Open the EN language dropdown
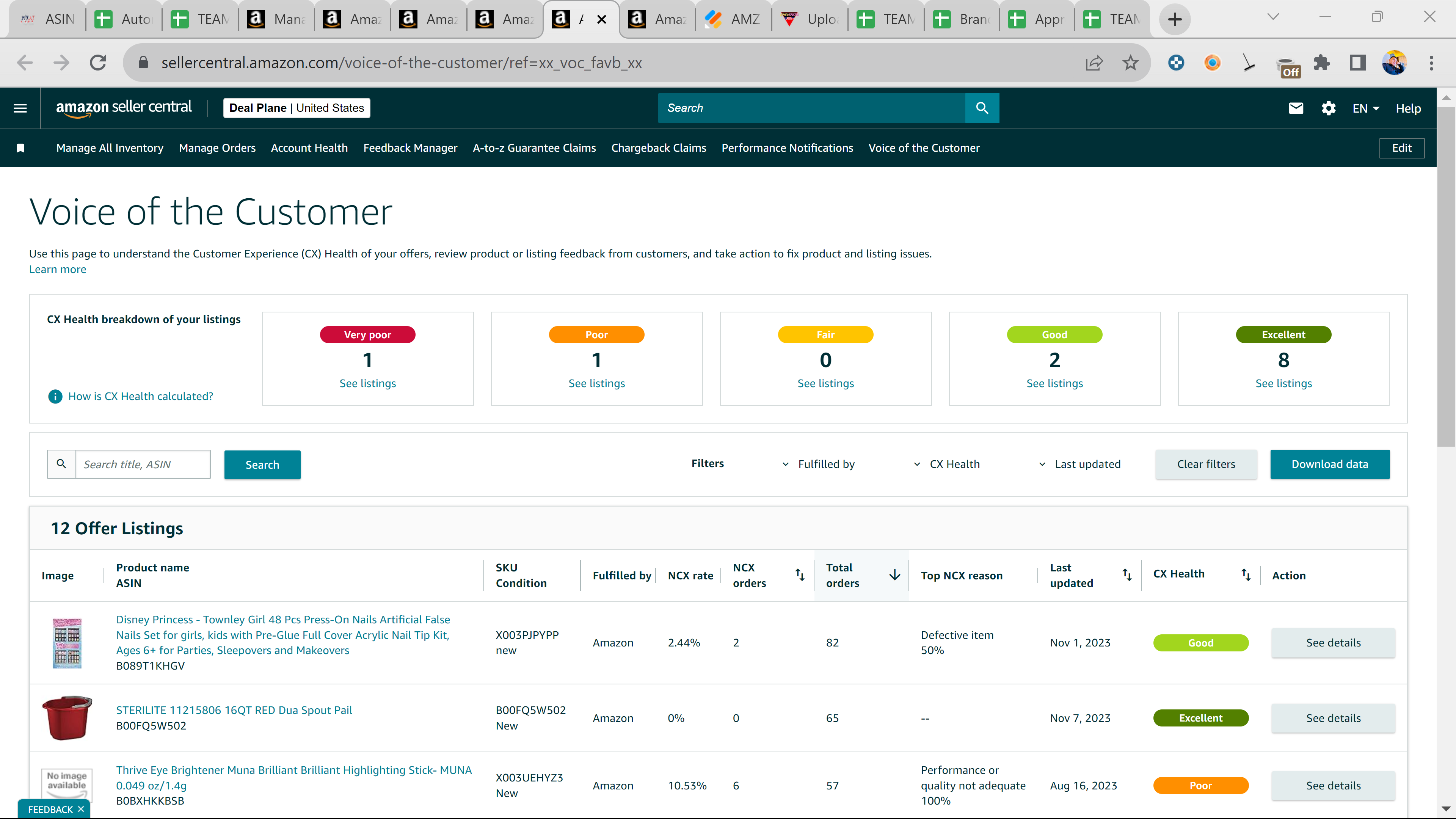Viewport: 1456px width, 819px height. coord(1365,108)
